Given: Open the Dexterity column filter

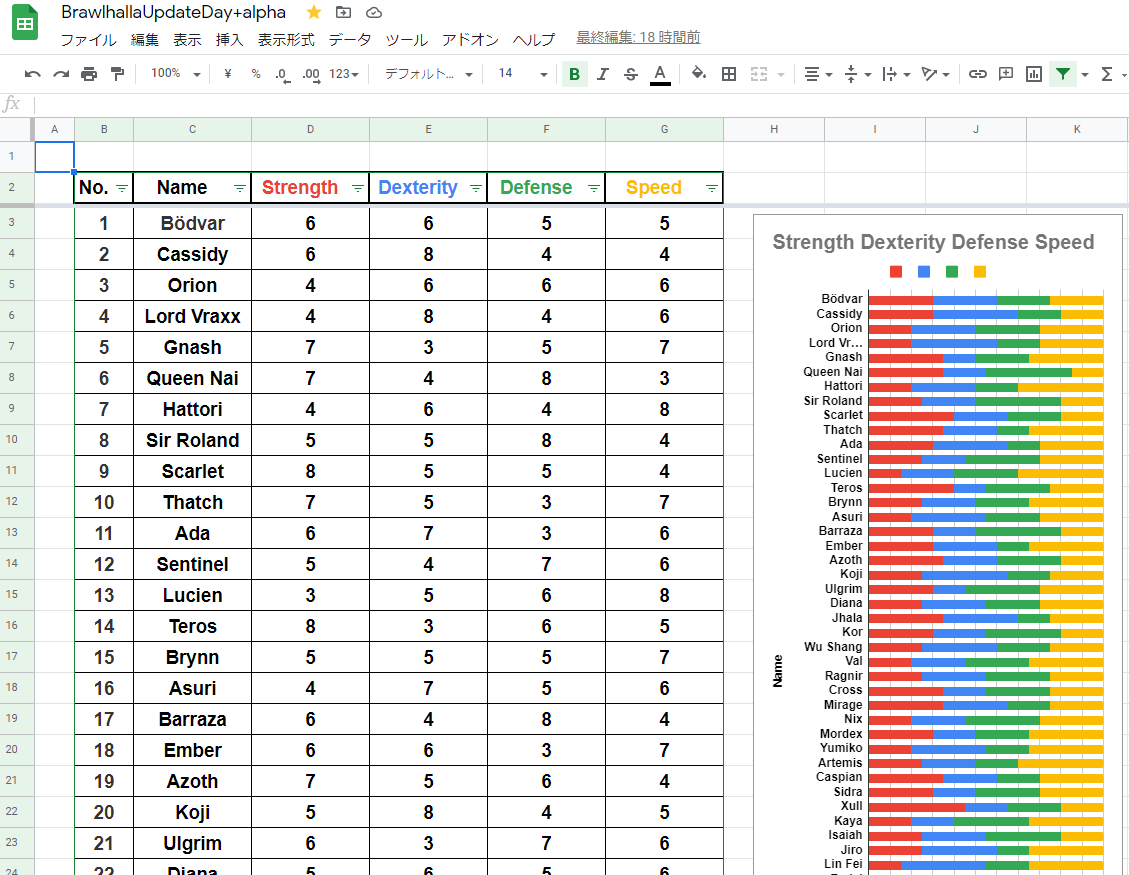Looking at the screenshot, I should [476, 188].
